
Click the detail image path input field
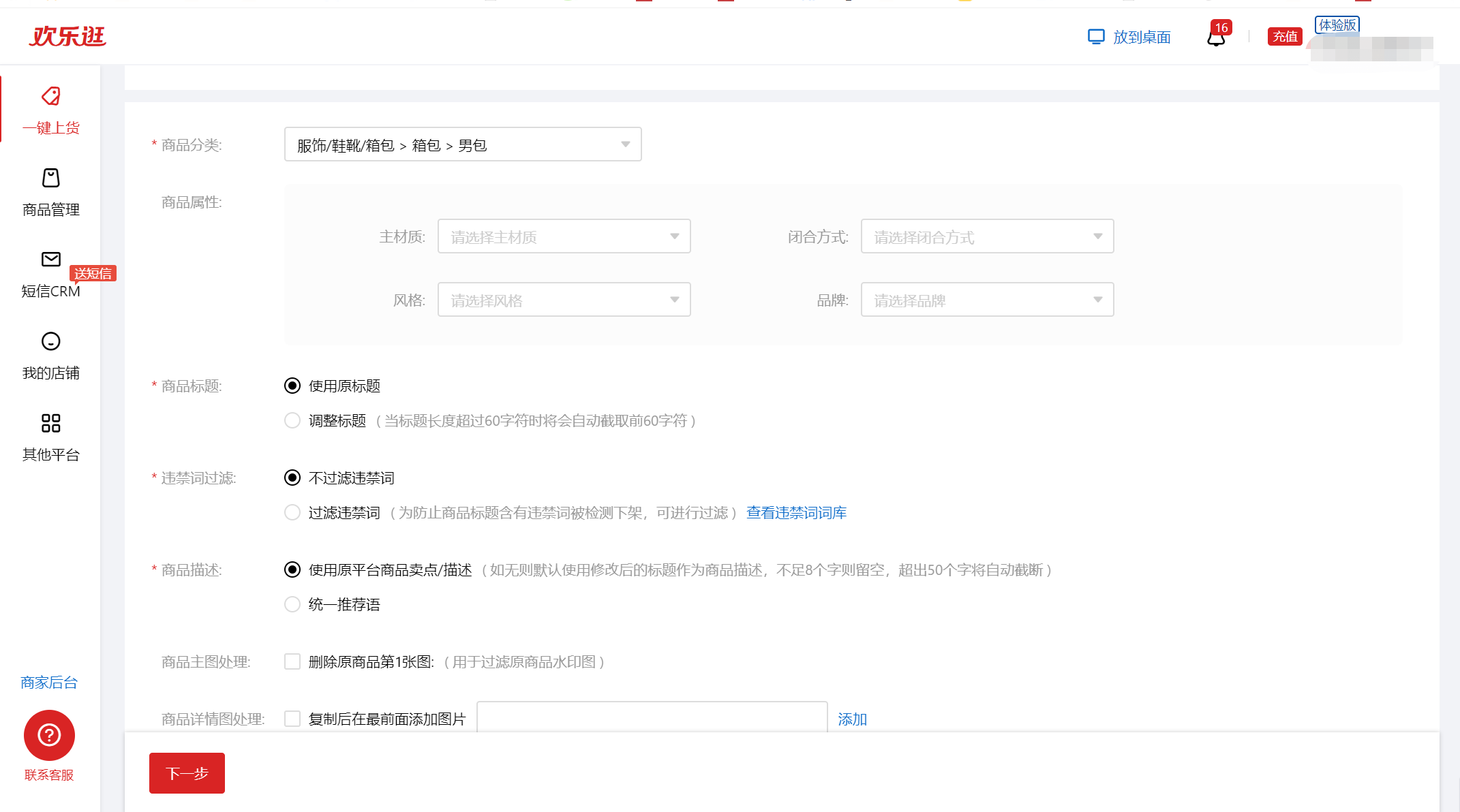coord(652,718)
